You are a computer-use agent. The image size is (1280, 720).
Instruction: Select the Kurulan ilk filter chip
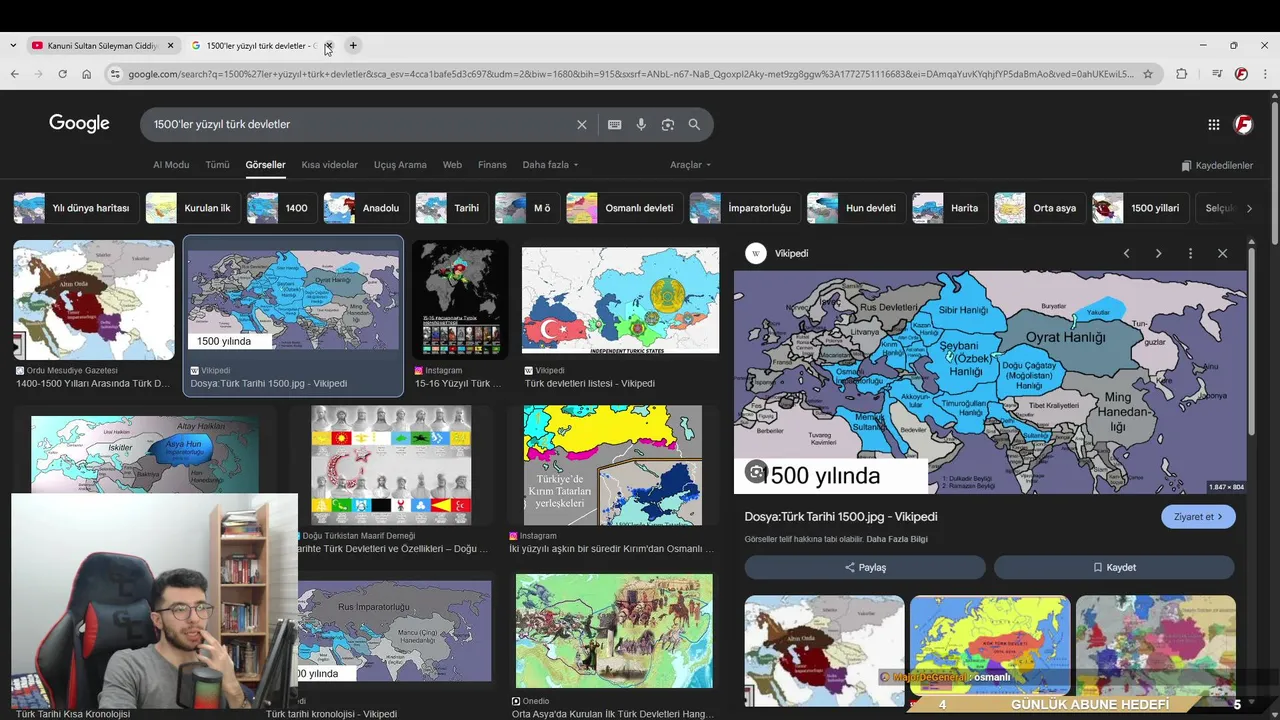pyautogui.click(x=192, y=208)
